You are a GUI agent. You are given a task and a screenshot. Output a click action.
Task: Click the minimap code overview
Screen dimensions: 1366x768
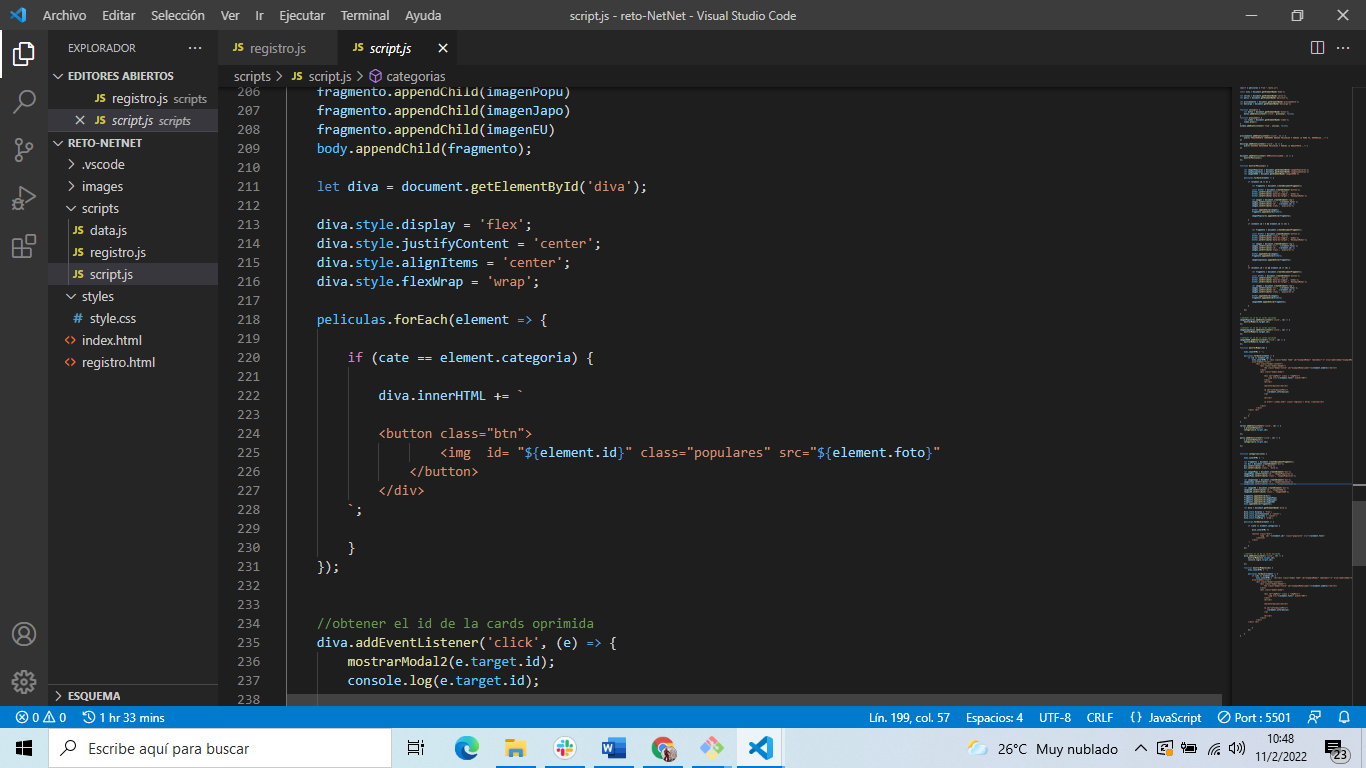pyautogui.click(x=1290, y=396)
